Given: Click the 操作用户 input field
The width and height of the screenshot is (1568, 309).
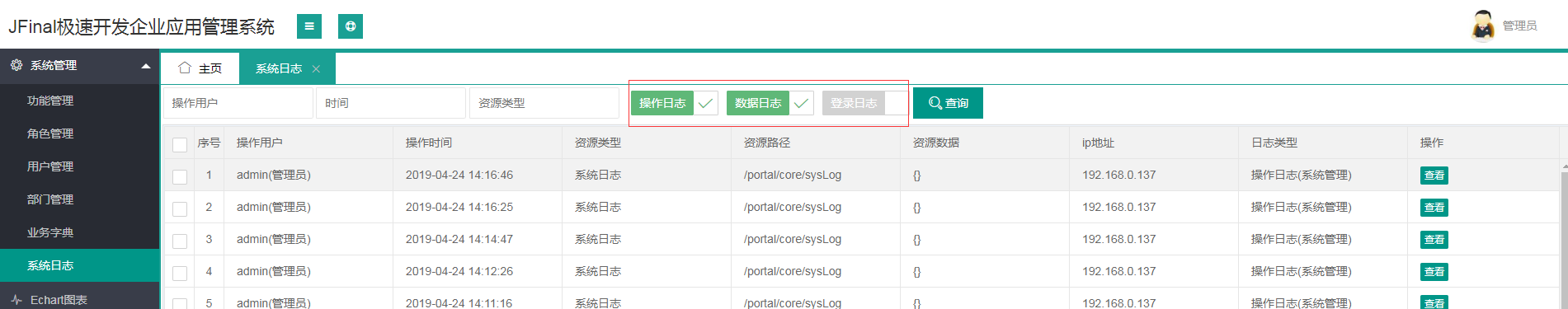Looking at the screenshot, I should (238, 103).
